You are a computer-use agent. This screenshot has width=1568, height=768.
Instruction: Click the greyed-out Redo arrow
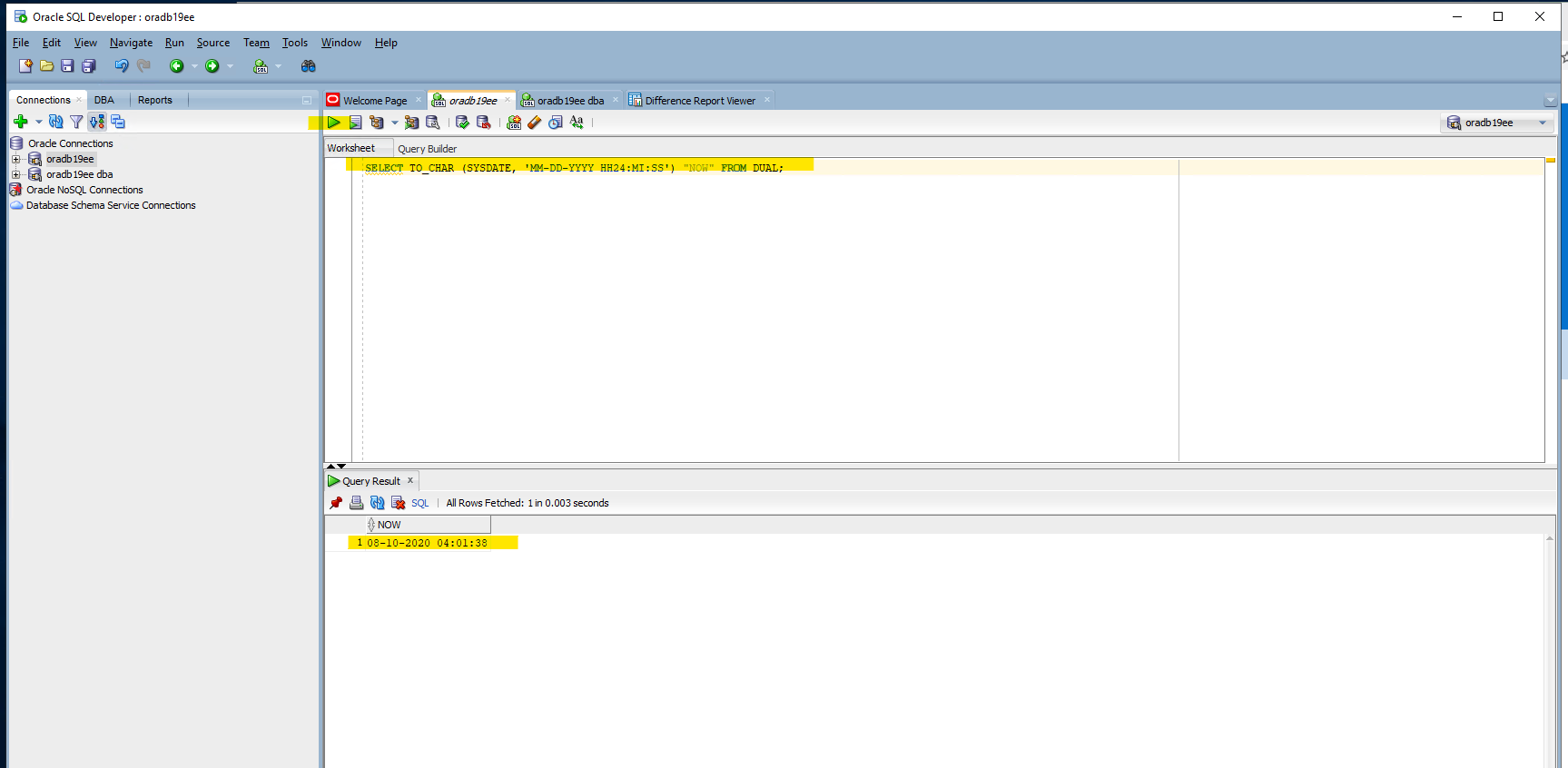[143, 66]
